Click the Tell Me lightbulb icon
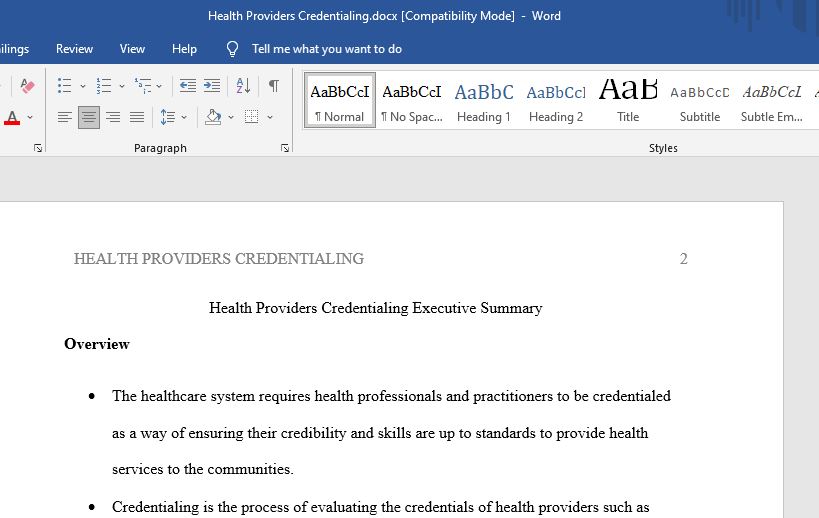This screenshot has height=518, width=819. pyautogui.click(x=232, y=49)
